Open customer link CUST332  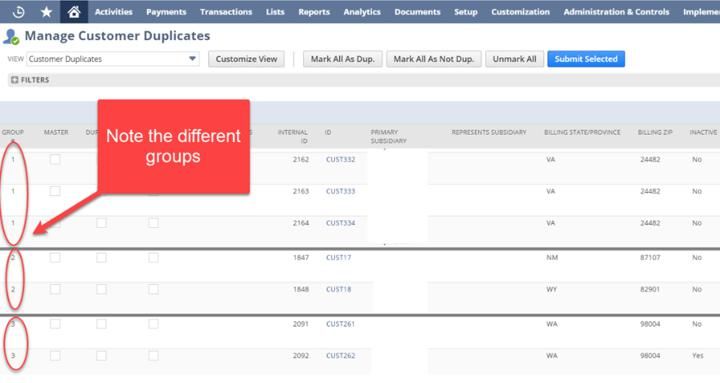pos(340,159)
